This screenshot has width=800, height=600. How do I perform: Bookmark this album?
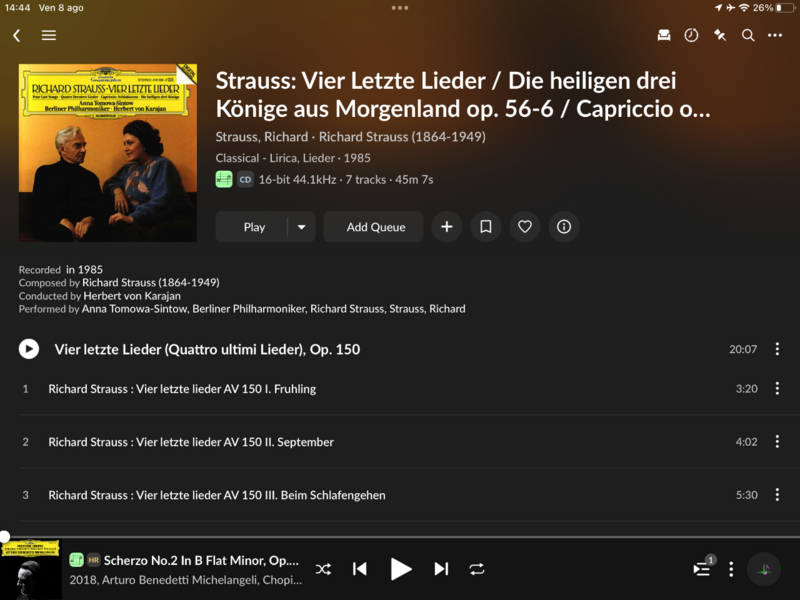[x=486, y=227]
